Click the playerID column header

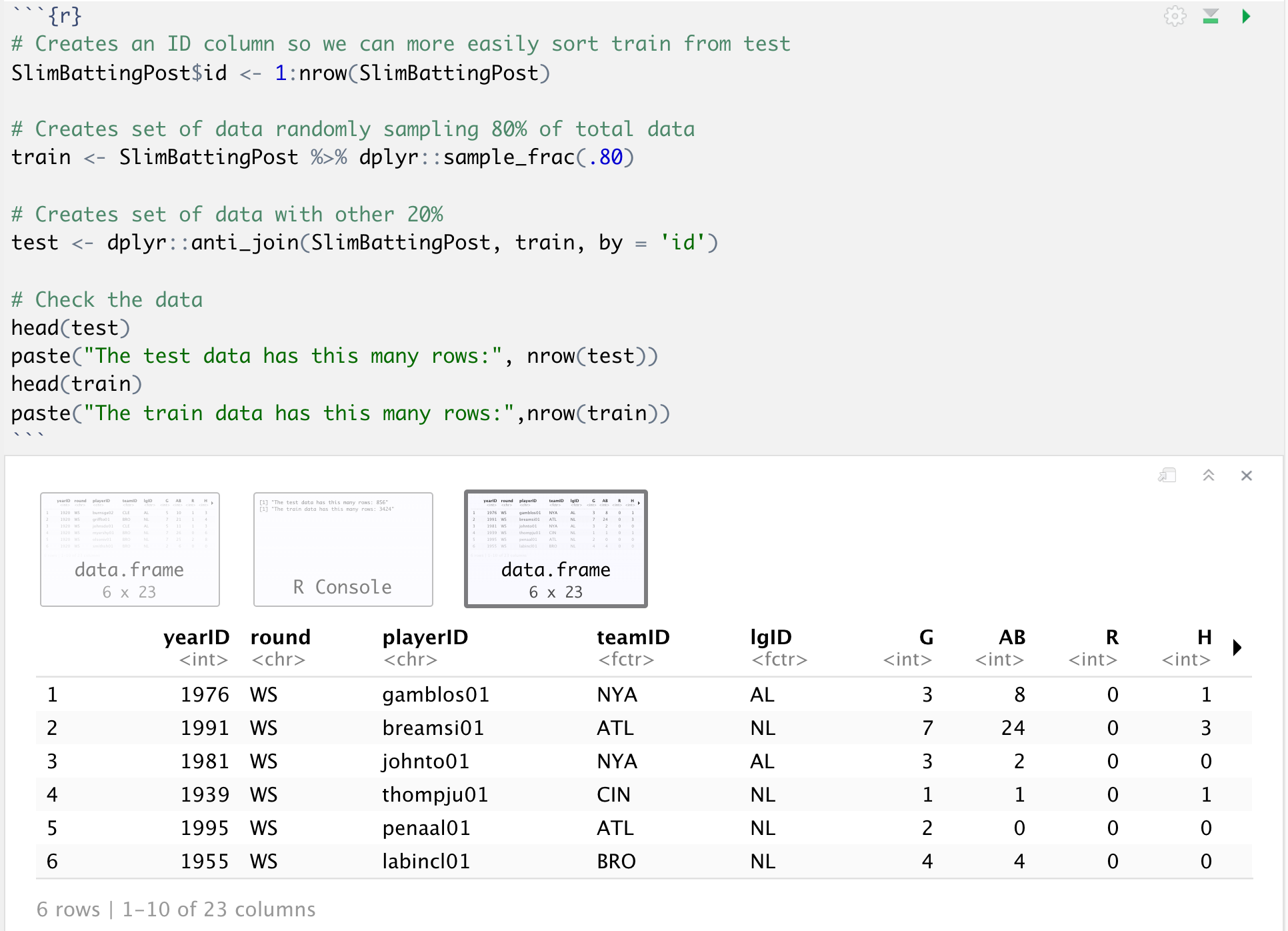[x=425, y=637]
